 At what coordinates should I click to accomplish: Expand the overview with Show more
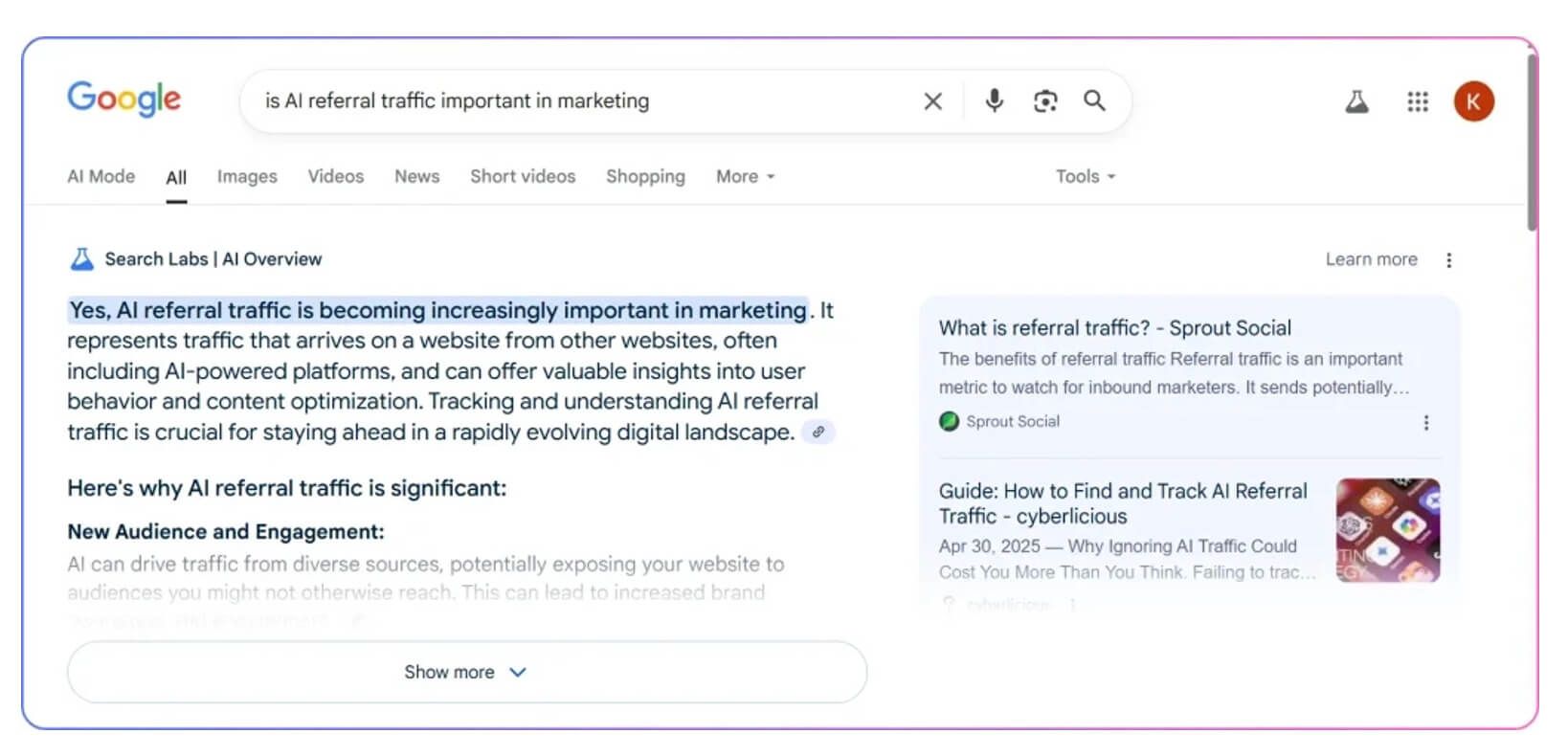[467, 672]
